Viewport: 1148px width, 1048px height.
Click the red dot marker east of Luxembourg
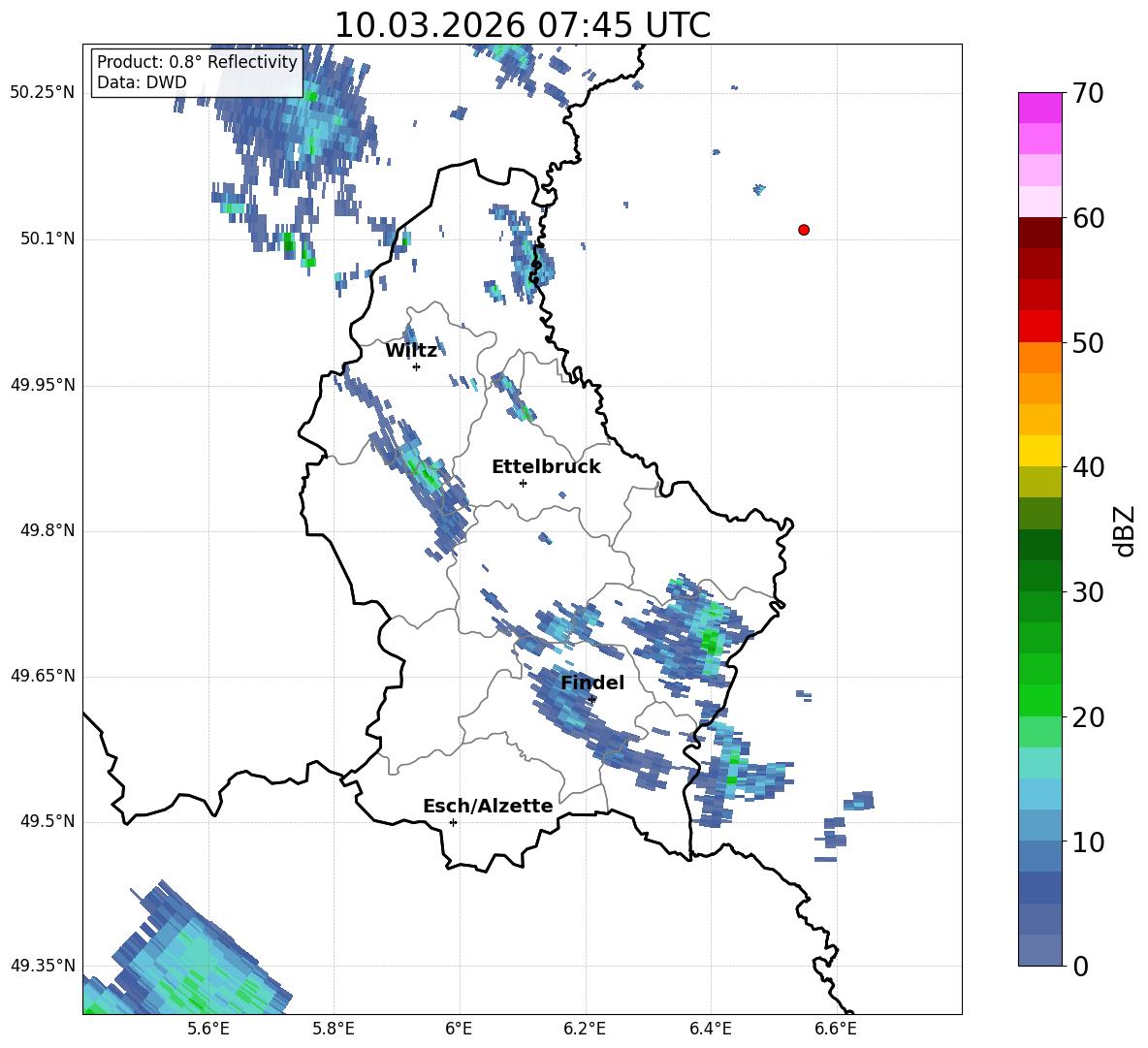coord(804,230)
